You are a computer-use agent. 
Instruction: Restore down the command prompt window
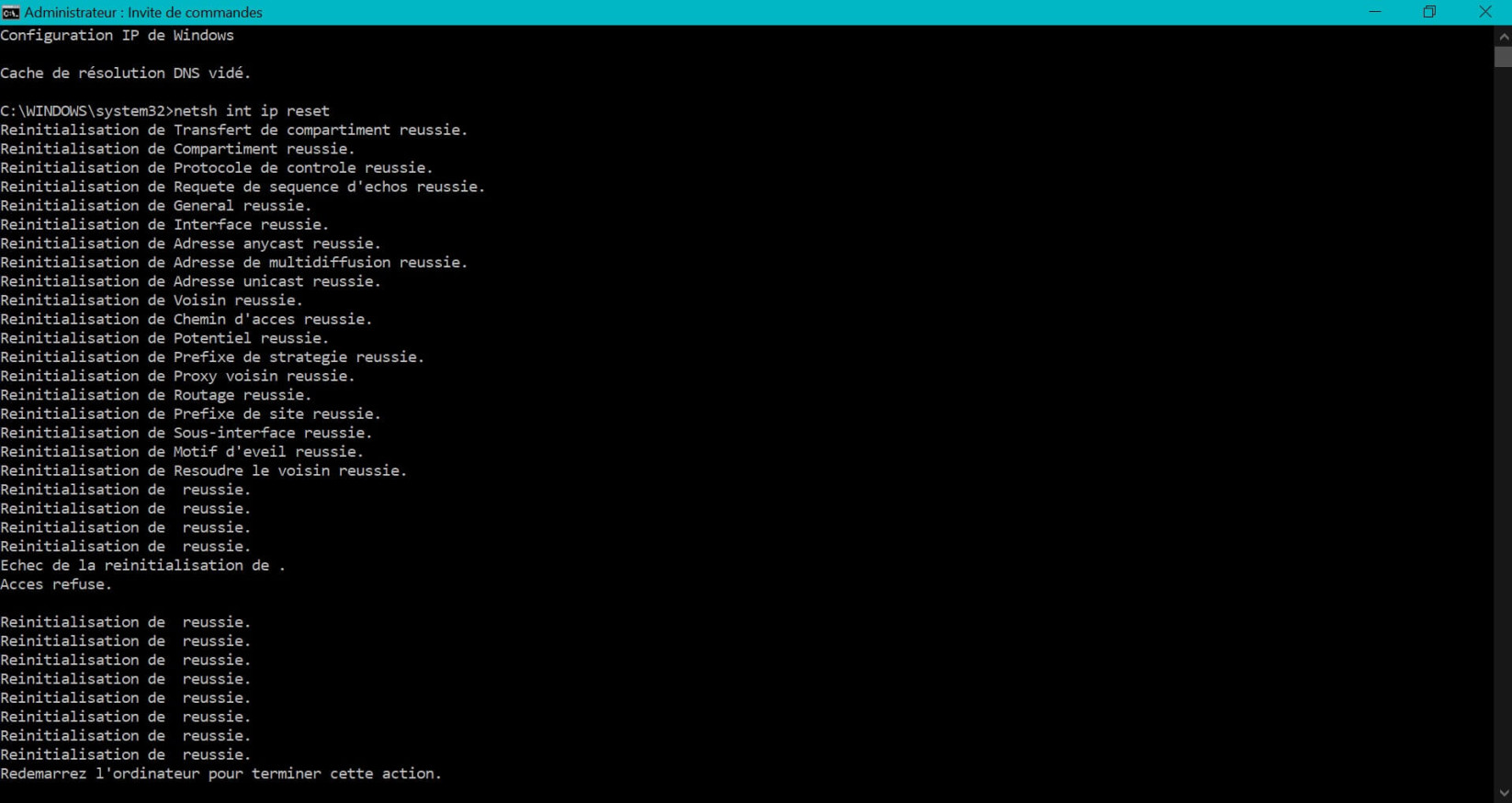click(x=1430, y=12)
